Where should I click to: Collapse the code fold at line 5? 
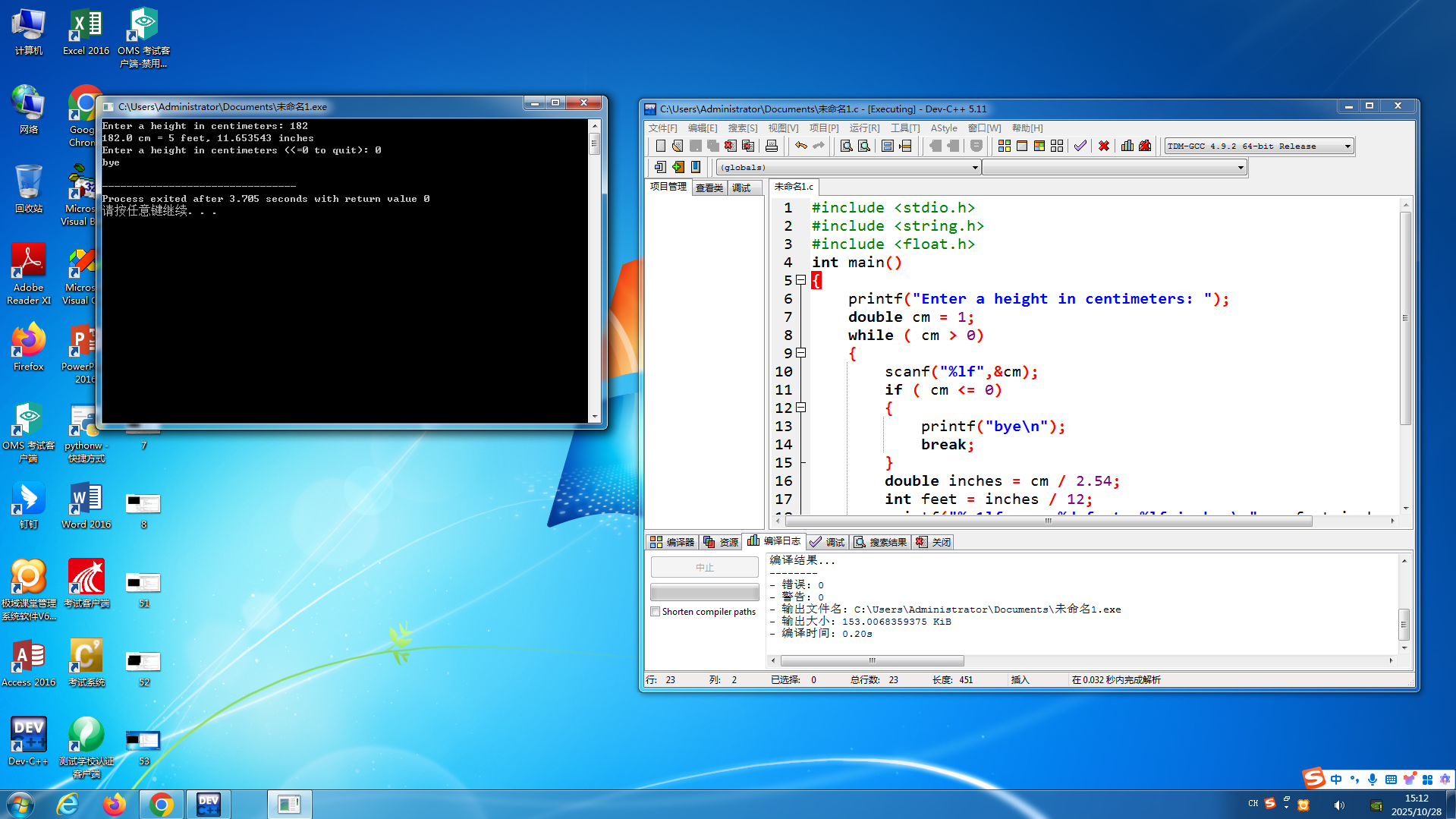point(800,280)
